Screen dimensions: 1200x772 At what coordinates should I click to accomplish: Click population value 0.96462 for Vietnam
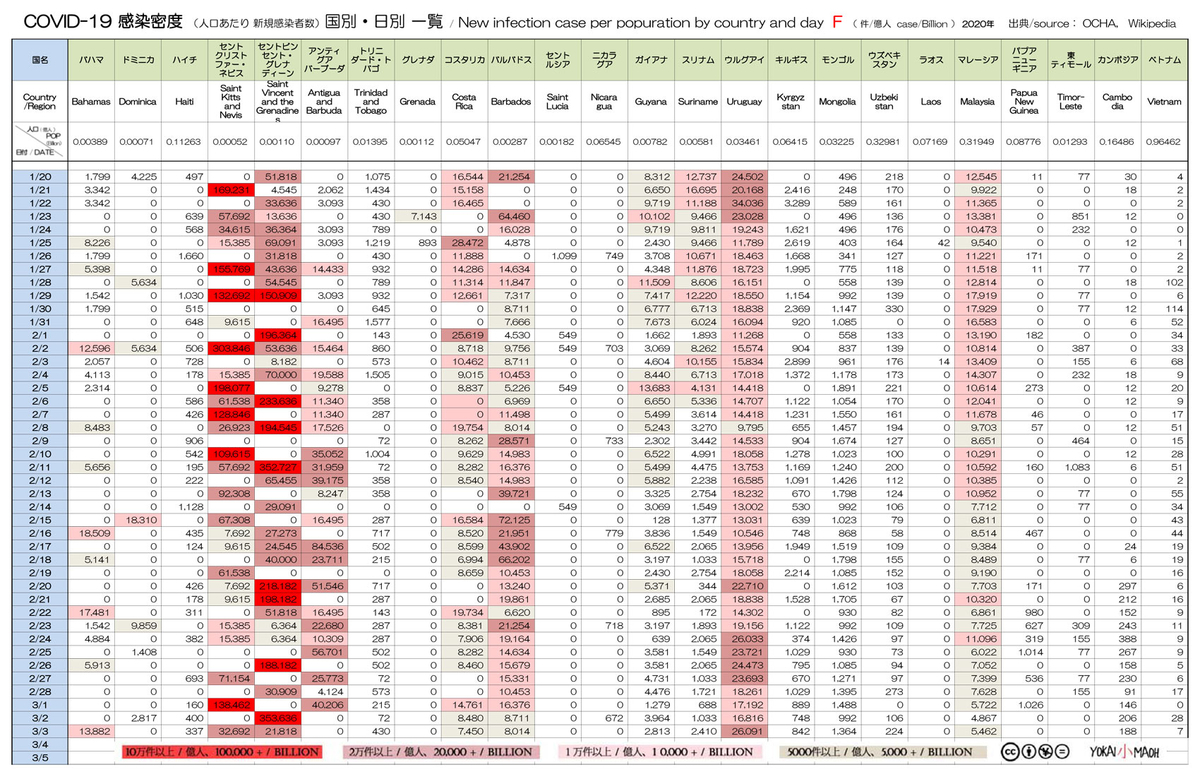click(1164, 142)
